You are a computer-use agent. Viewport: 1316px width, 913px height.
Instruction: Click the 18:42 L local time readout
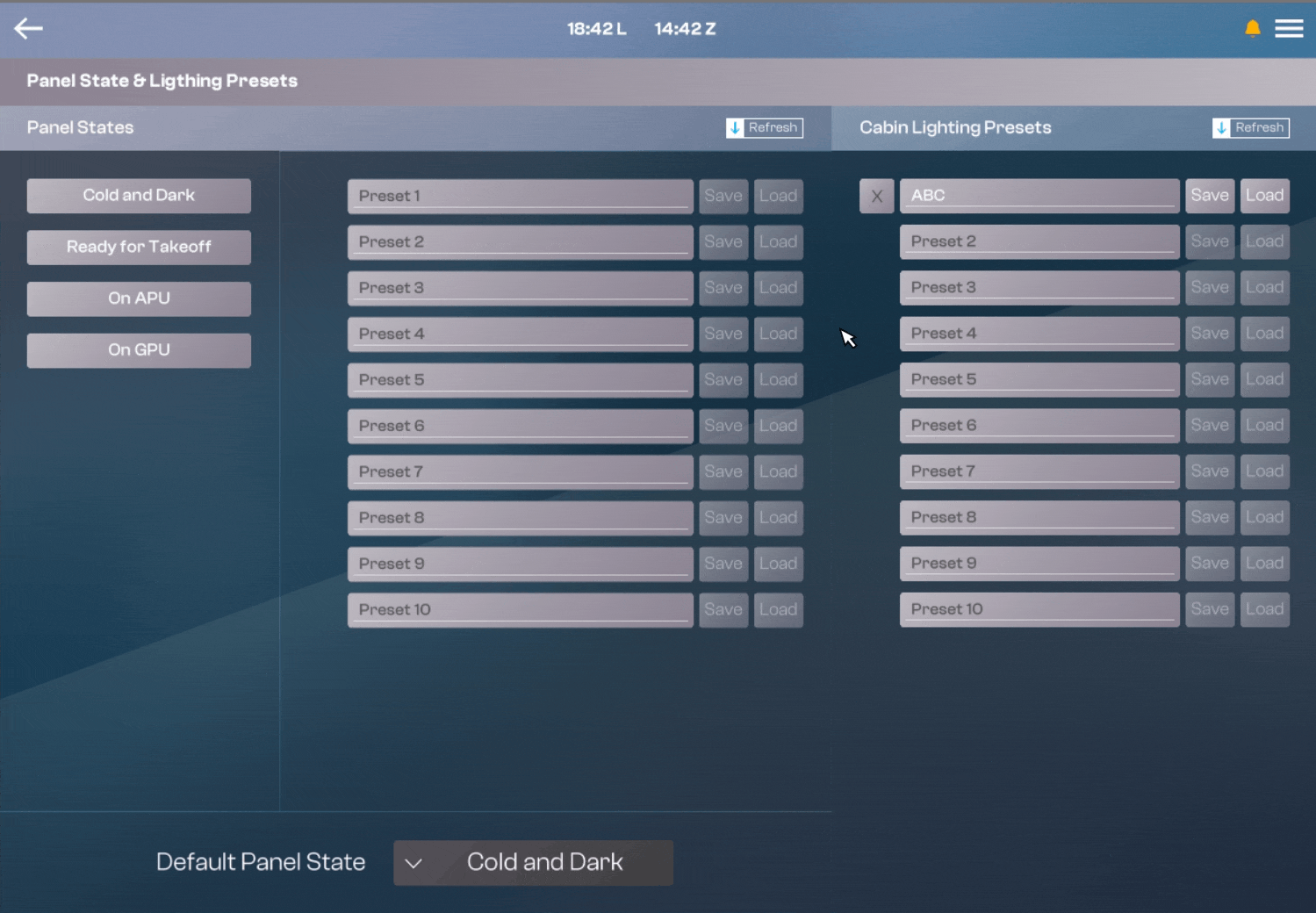[597, 29]
